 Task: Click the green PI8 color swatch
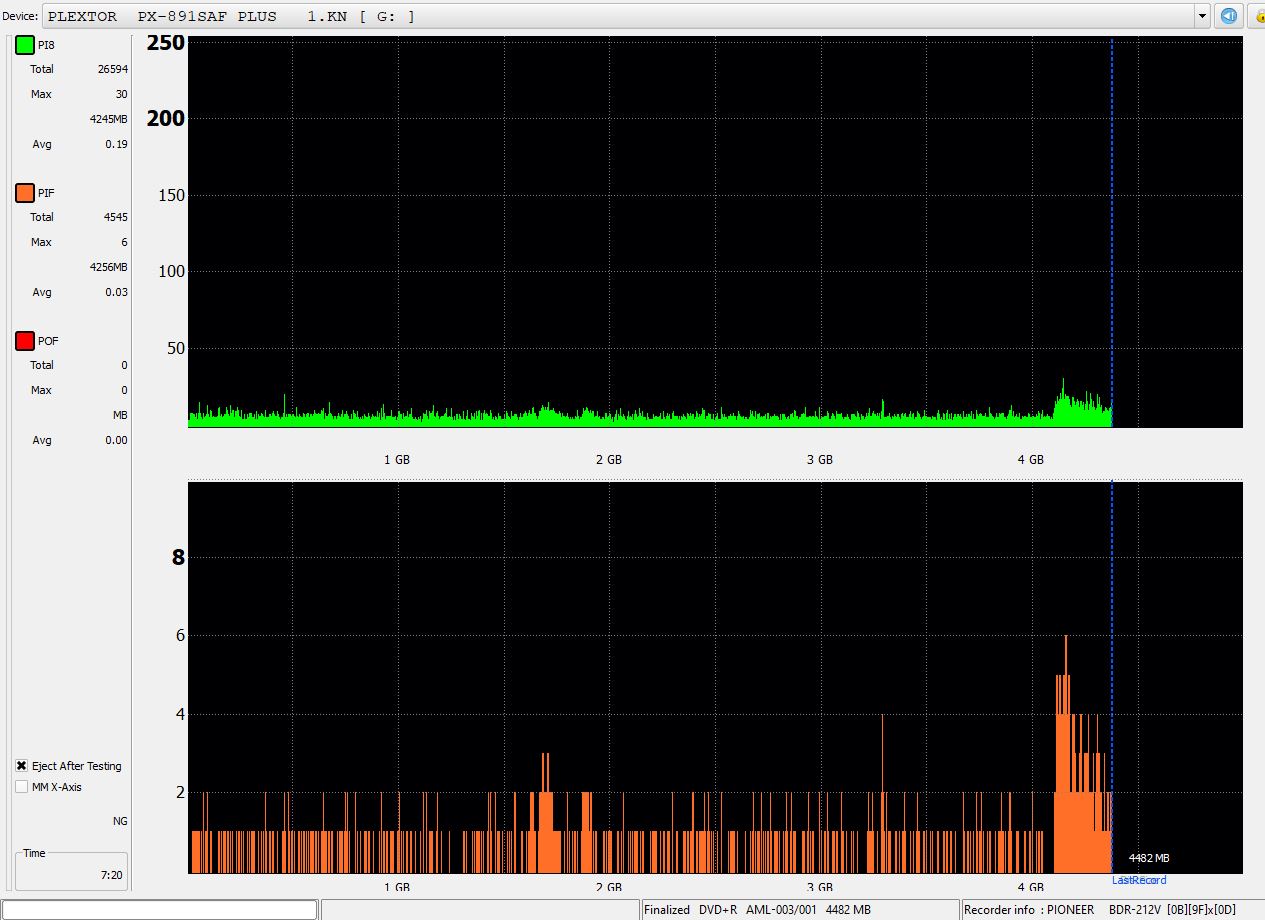tap(25, 45)
